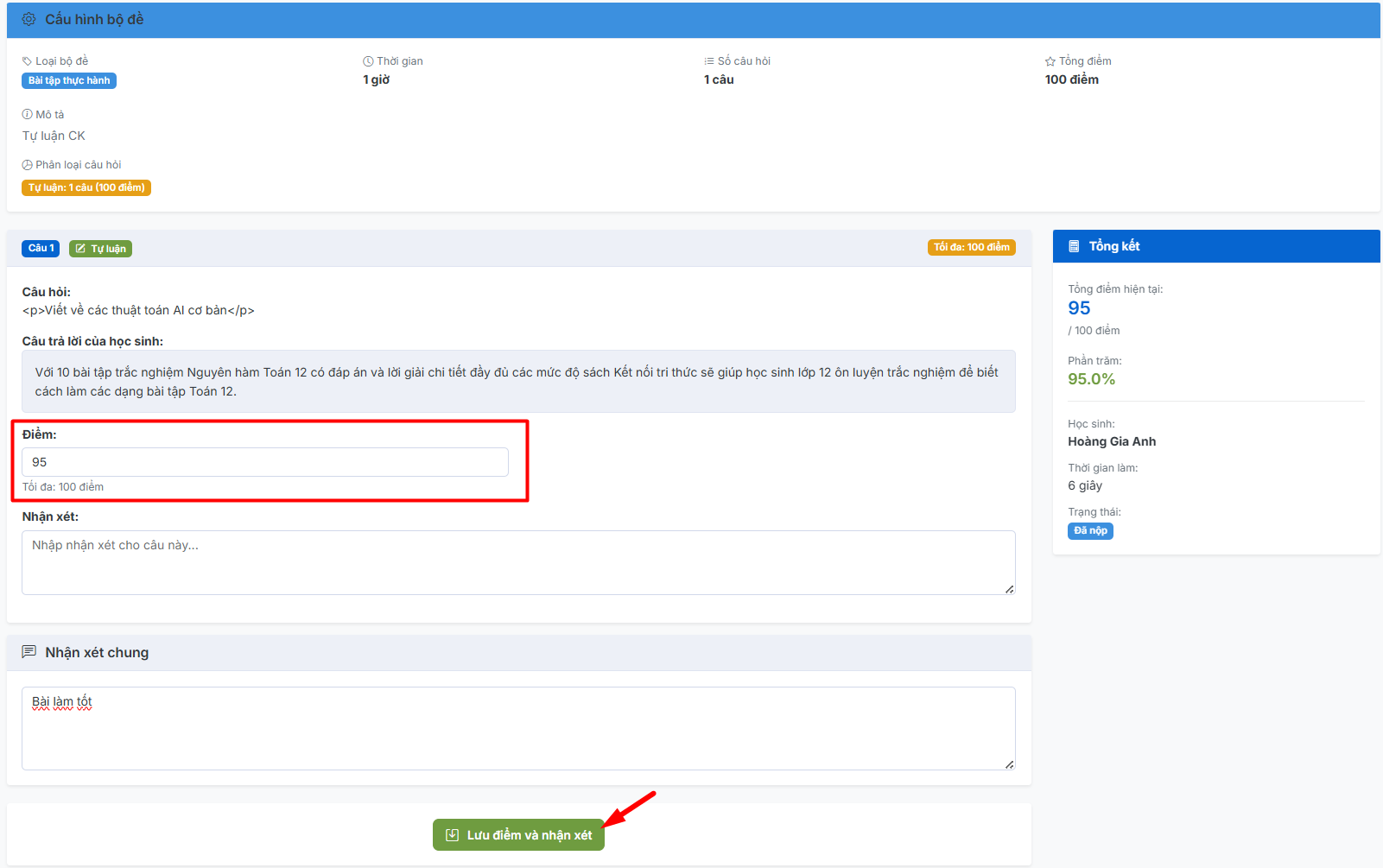Click the Tối đa: 100 điểm orange badge
The width and height of the screenshot is (1383, 868).
[971, 248]
